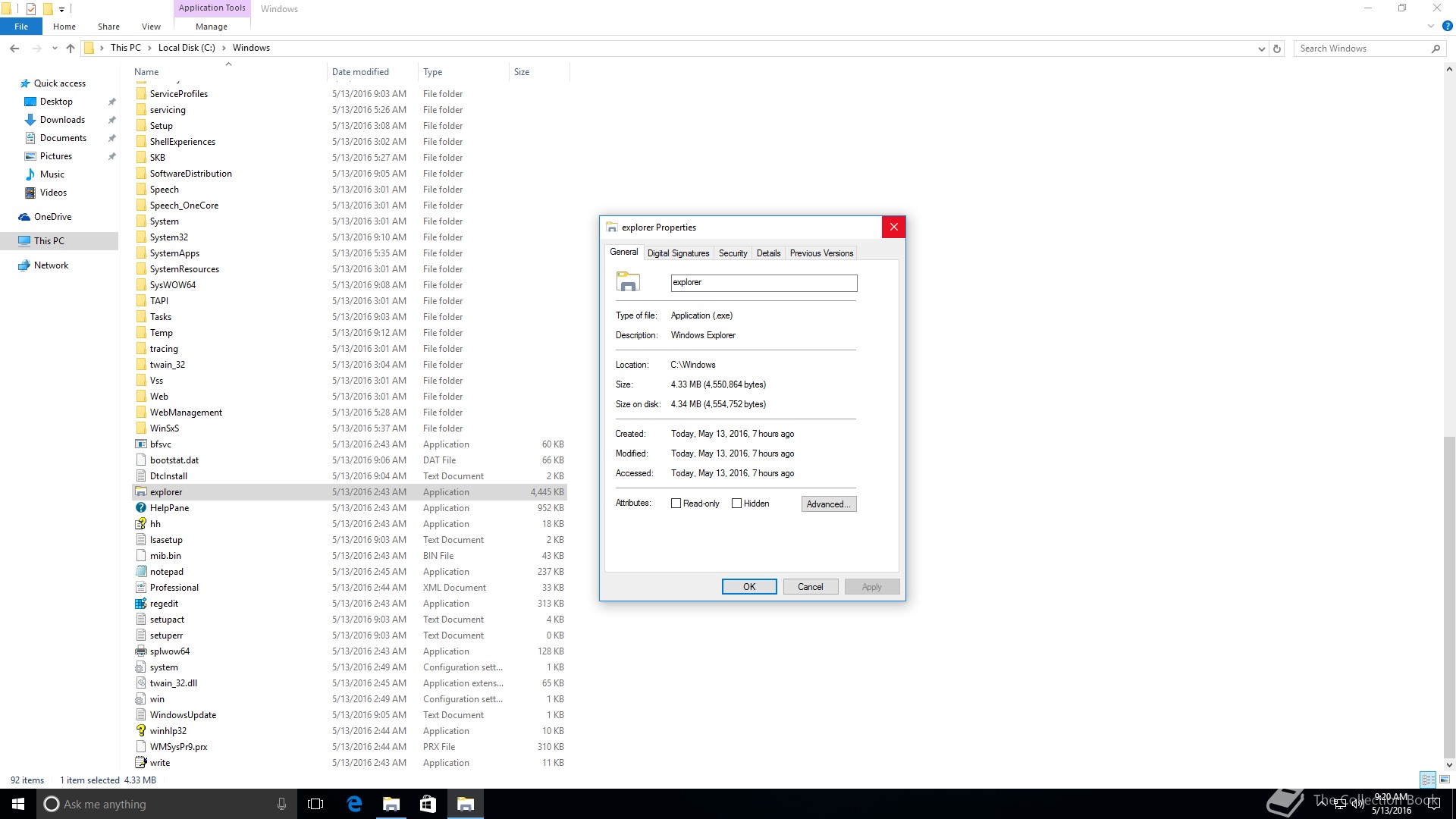Click the file list scroll up arrow
This screenshot has height=819, width=1456.
click(1449, 70)
